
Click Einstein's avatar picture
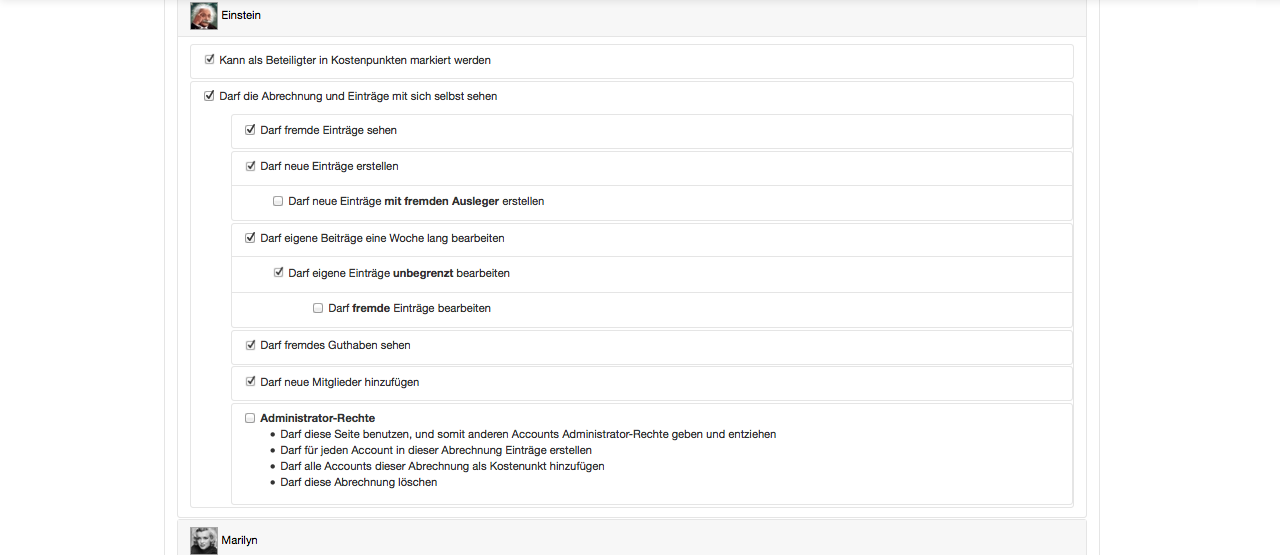(x=204, y=16)
